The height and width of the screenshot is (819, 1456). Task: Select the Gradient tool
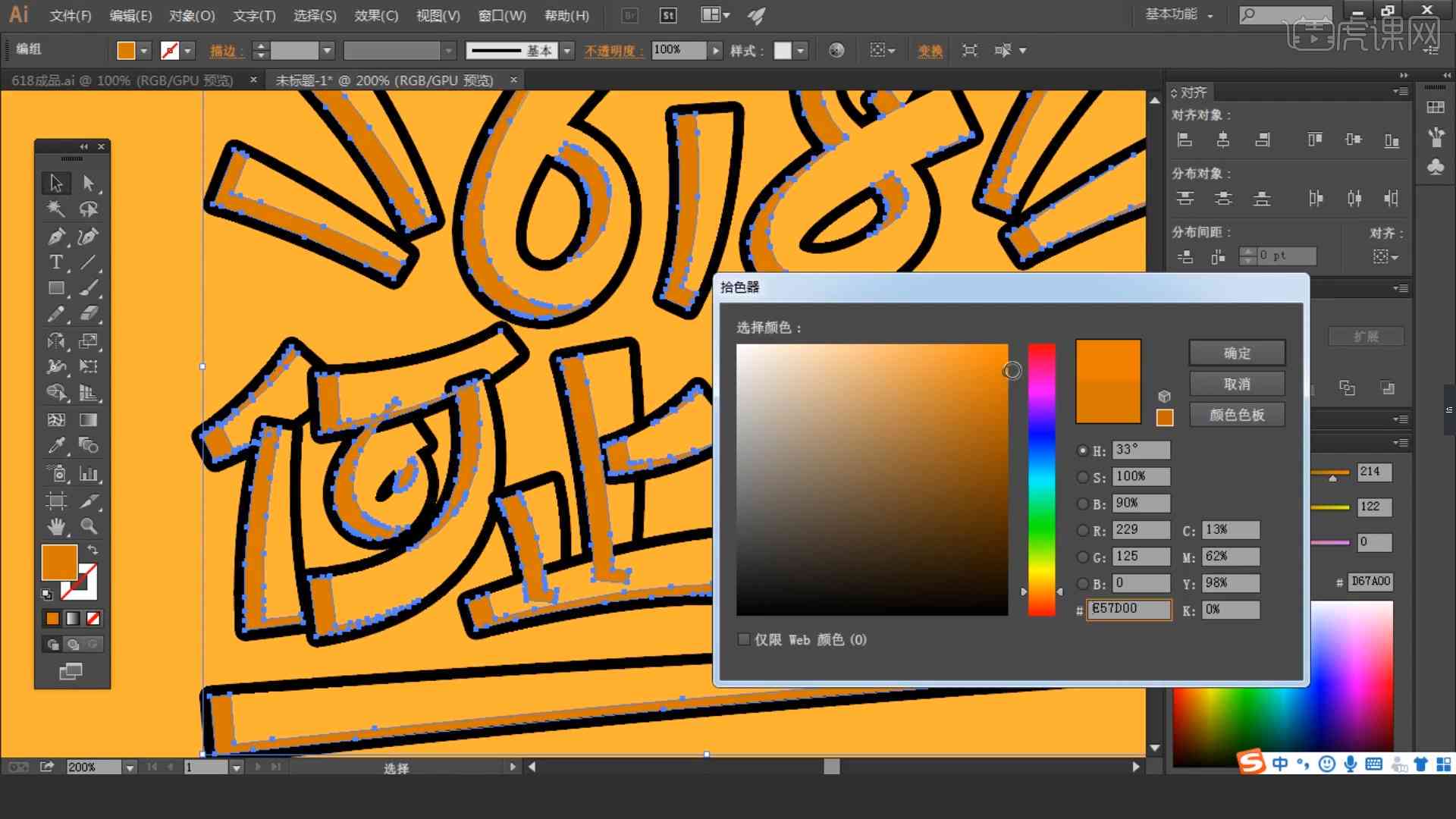[89, 419]
